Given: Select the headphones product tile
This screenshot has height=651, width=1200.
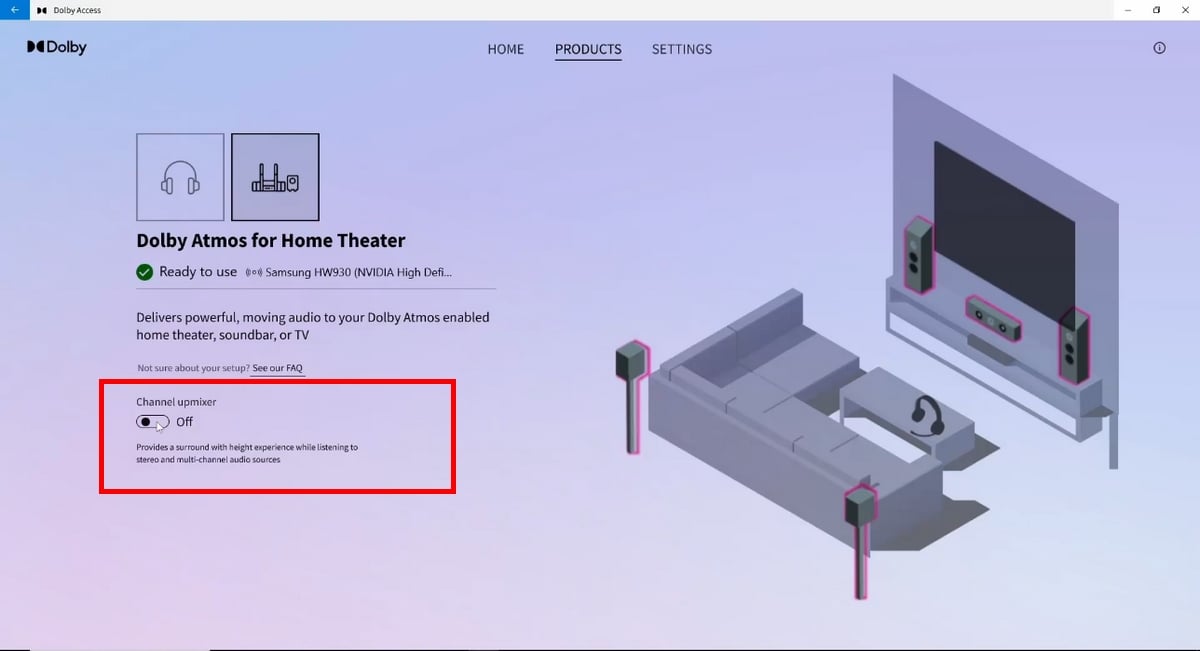Looking at the screenshot, I should (180, 177).
